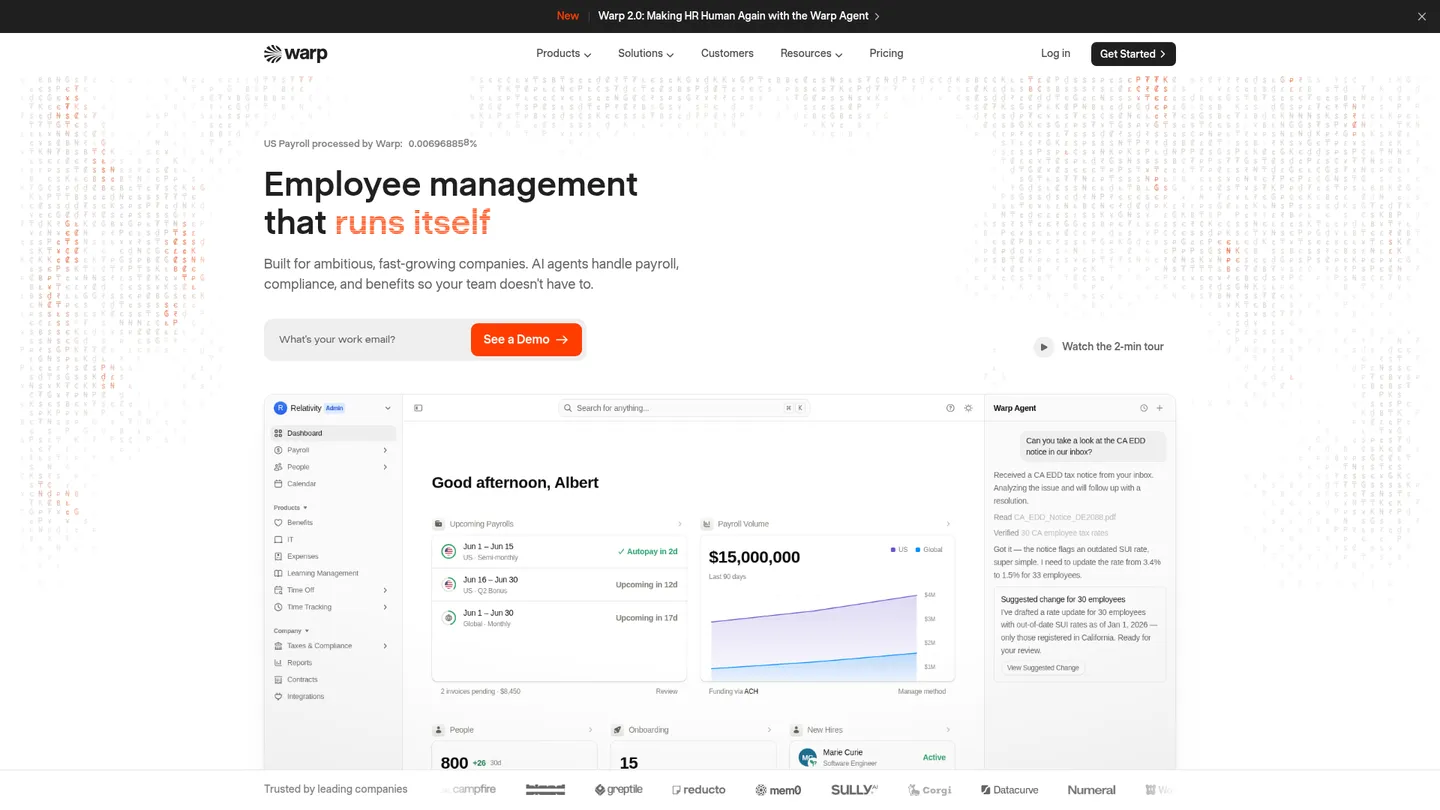
Task: Click View Suggested Change in Warp Agent
Action: [x=1043, y=668]
